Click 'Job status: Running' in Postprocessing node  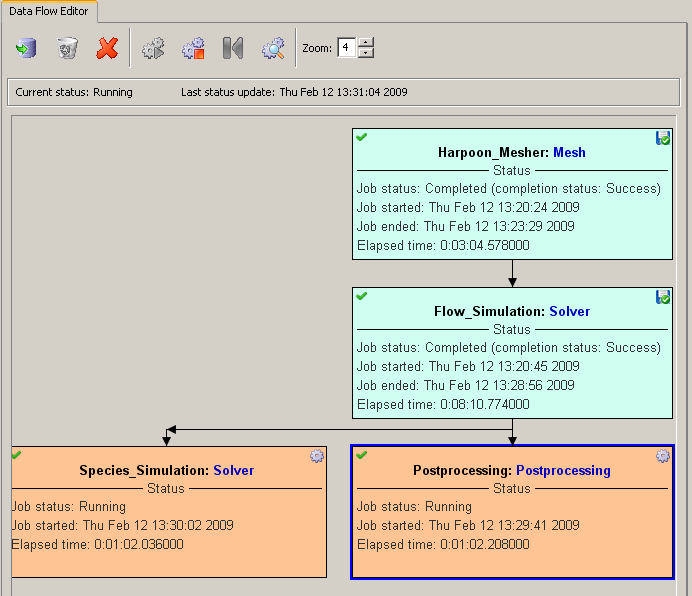point(414,506)
